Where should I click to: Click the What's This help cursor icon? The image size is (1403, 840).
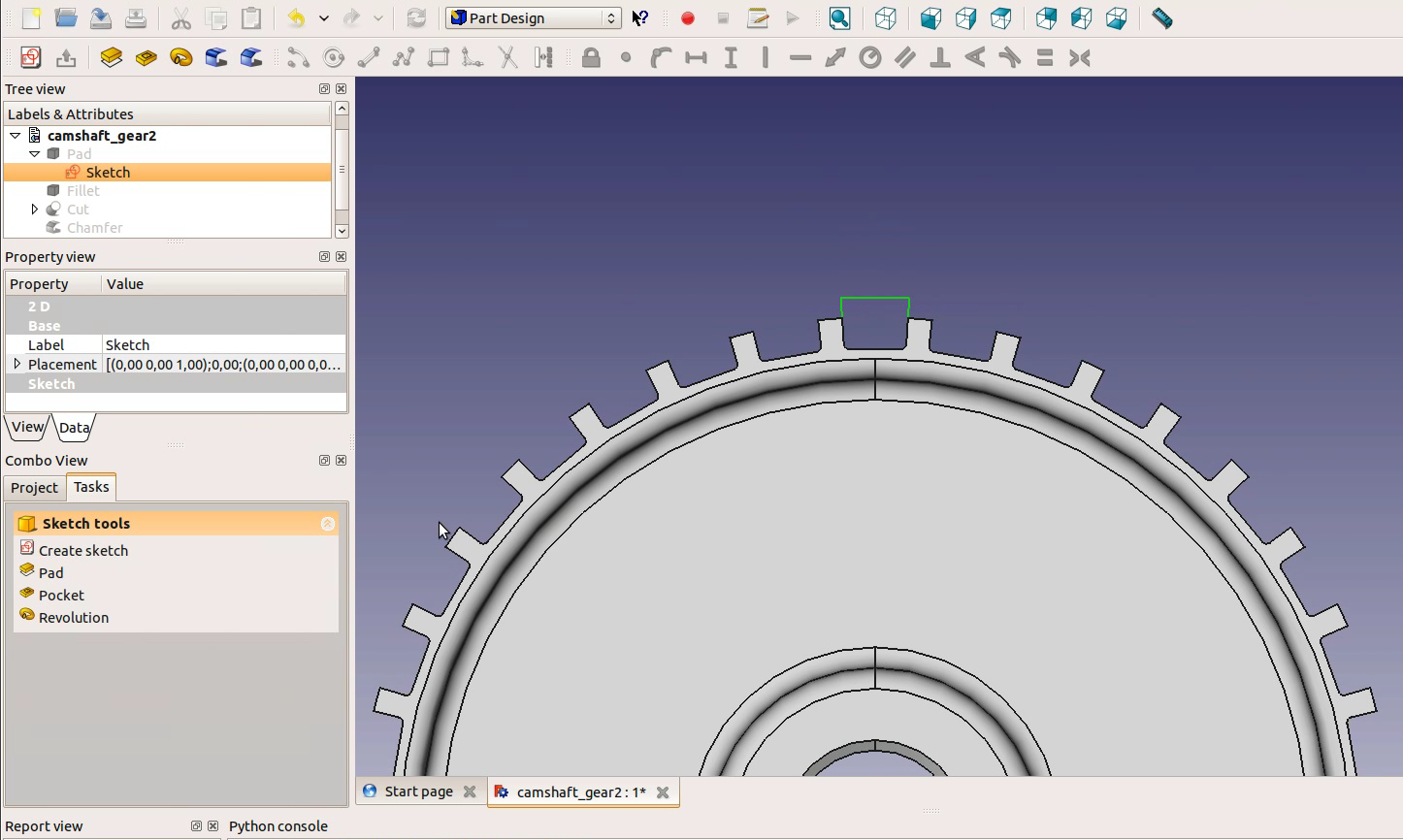pyautogui.click(x=640, y=18)
